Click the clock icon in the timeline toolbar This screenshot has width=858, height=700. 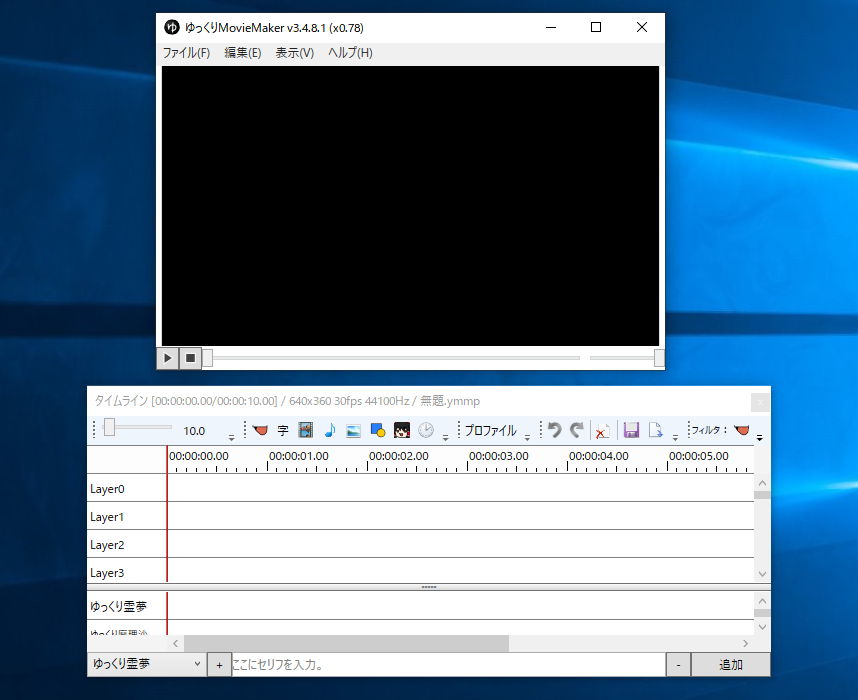(x=426, y=430)
